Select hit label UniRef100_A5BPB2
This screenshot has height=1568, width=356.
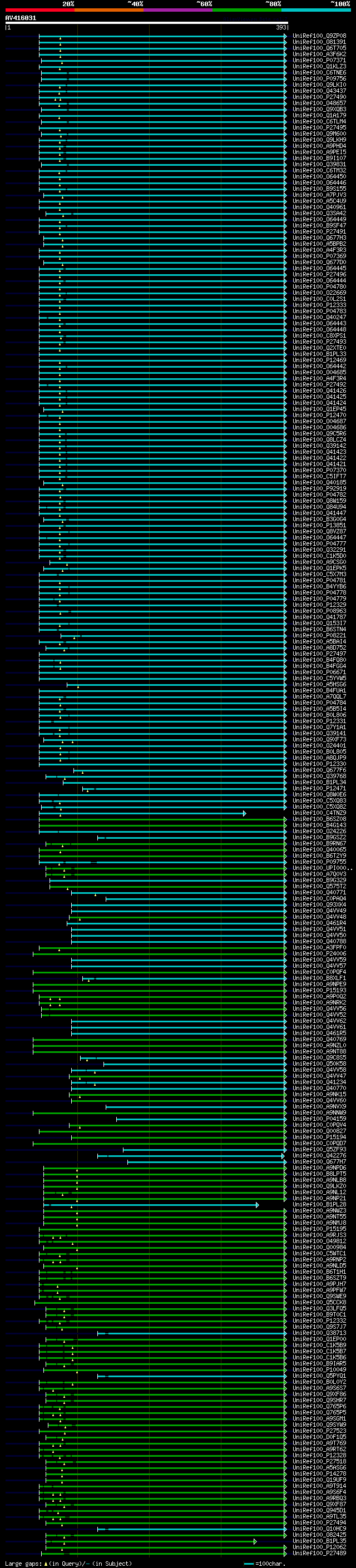tap(319, 244)
